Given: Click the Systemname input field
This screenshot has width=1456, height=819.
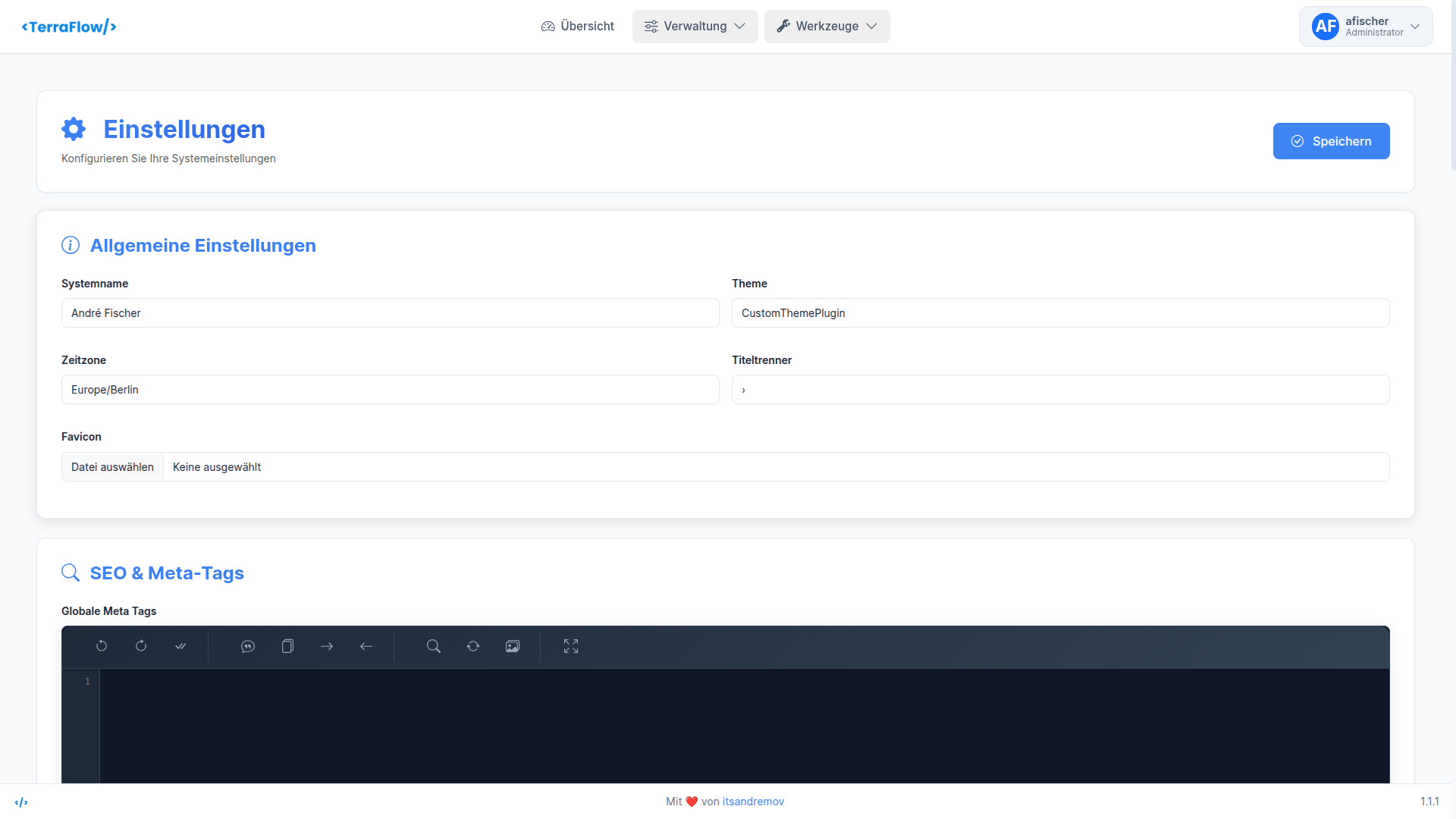Looking at the screenshot, I should pos(390,313).
